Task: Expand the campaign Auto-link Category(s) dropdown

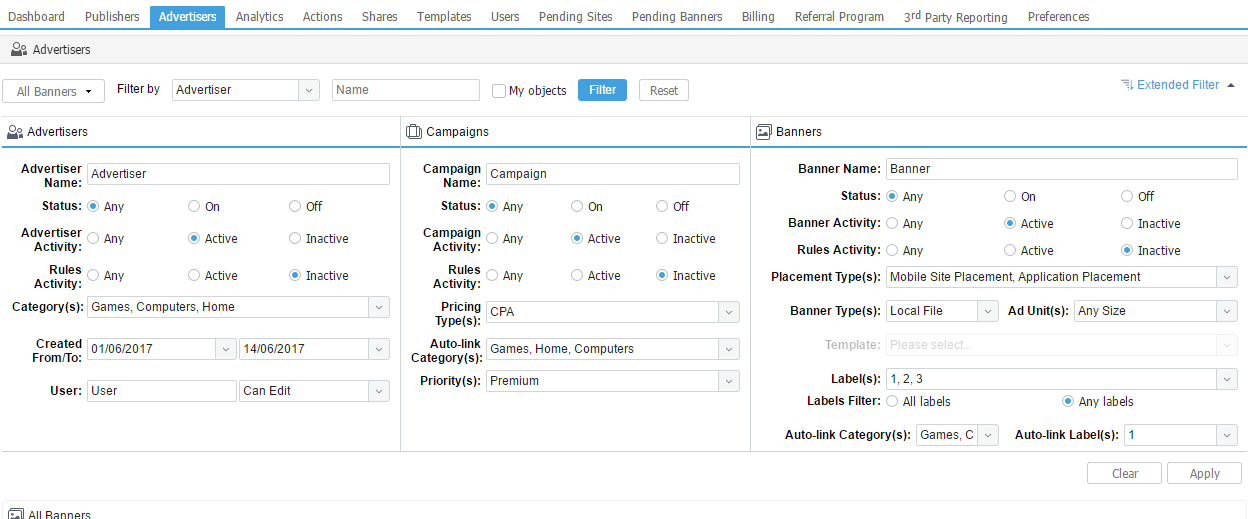Action: click(729, 349)
